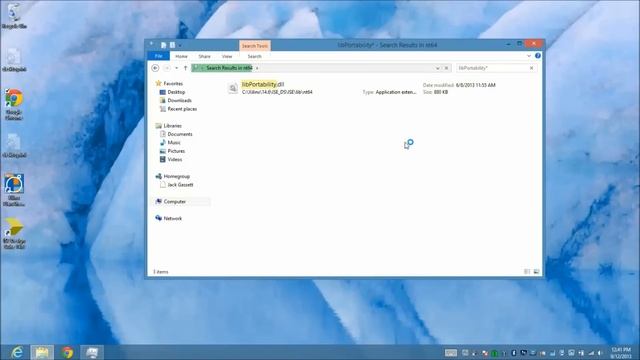Open the Videos library

click(x=174, y=160)
